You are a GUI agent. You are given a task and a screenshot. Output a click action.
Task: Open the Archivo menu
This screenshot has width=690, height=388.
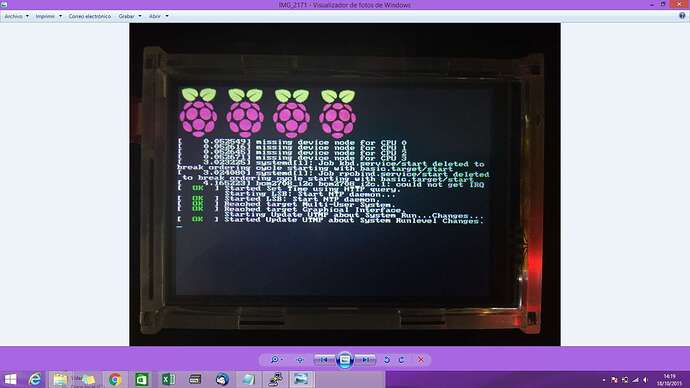point(16,16)
